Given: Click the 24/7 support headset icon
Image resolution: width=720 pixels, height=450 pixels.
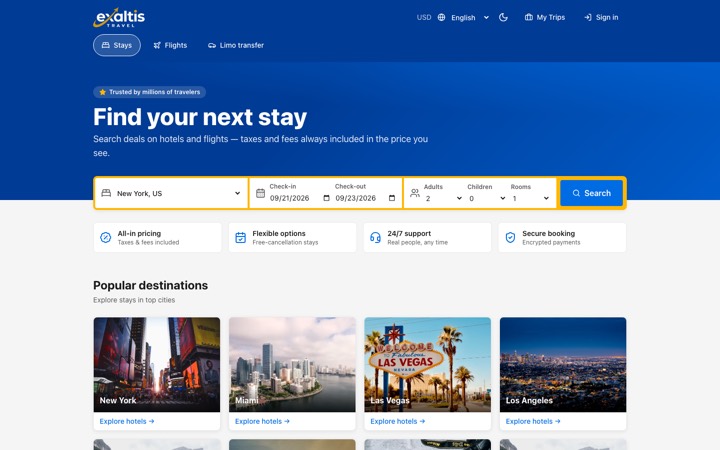Looking at the screenshot, I should tap(376, 237).
